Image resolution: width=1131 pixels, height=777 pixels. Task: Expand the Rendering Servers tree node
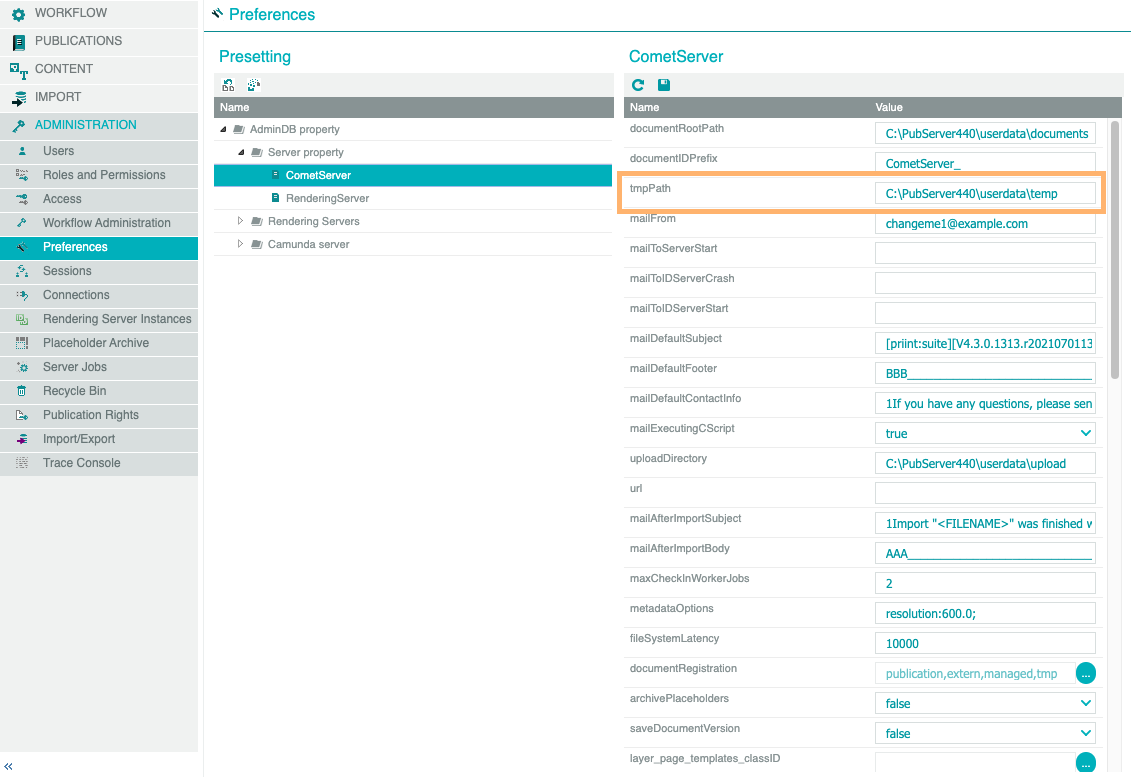pos(240,221)
